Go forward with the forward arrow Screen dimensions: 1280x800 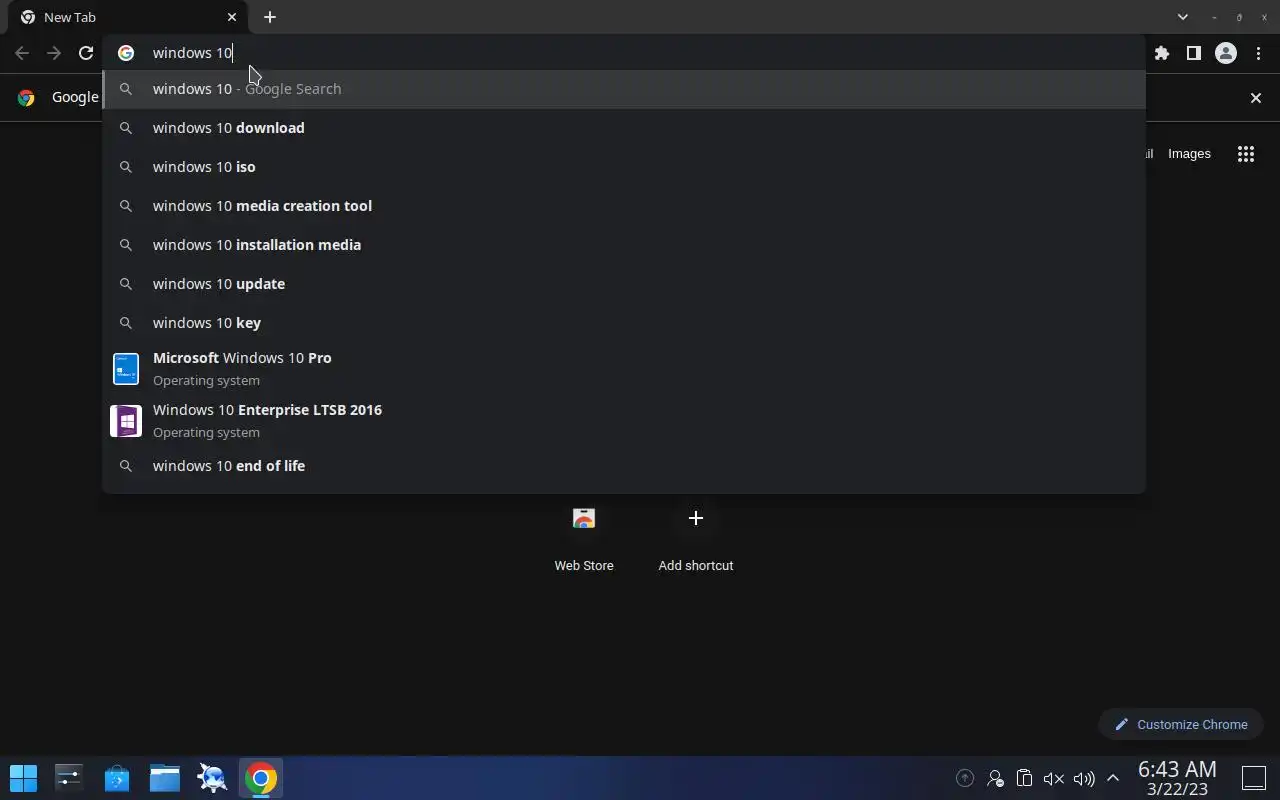tap(54, 53)
